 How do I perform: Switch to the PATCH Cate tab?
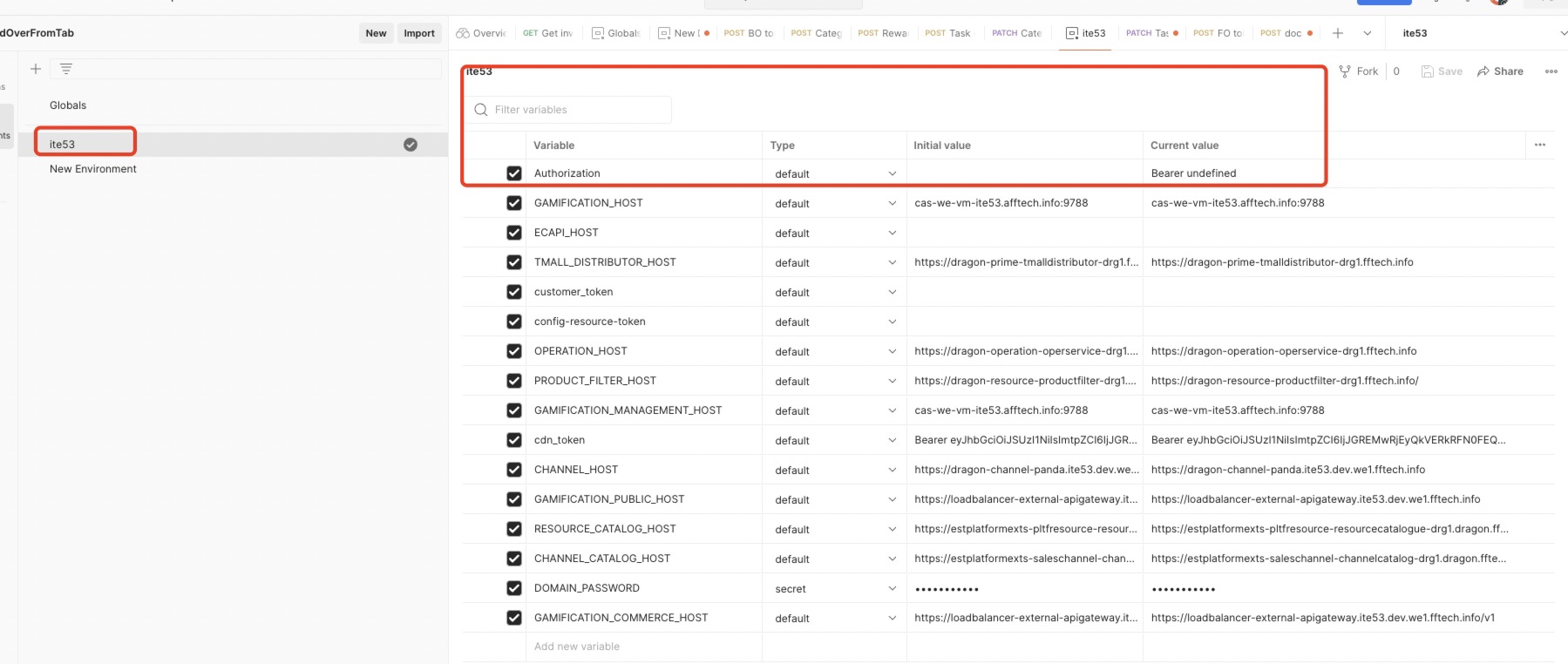click(1017, 33)
